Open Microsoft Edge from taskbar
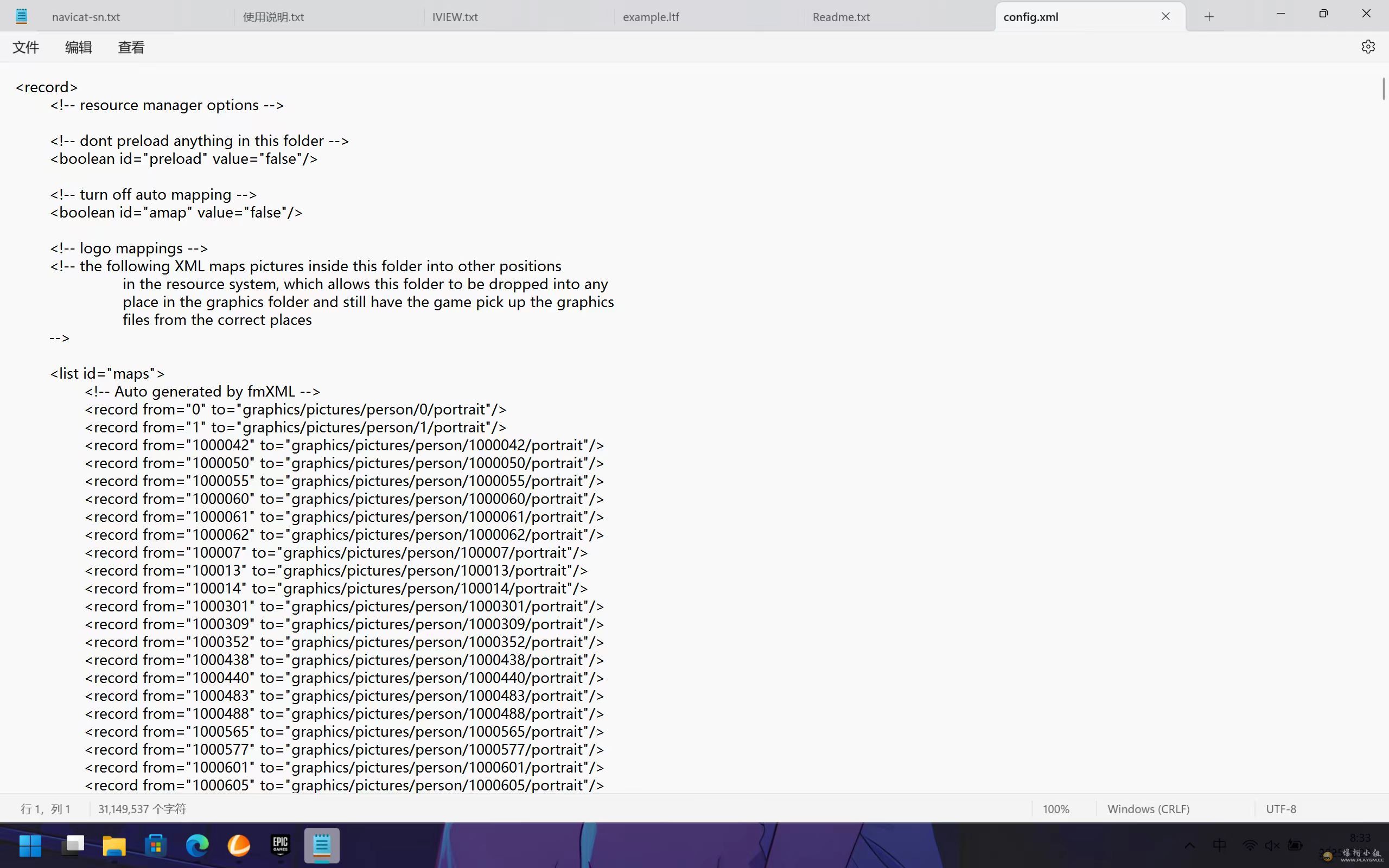Image resolution: width=1389 pixels, height=868 pixels. point(197,845)
